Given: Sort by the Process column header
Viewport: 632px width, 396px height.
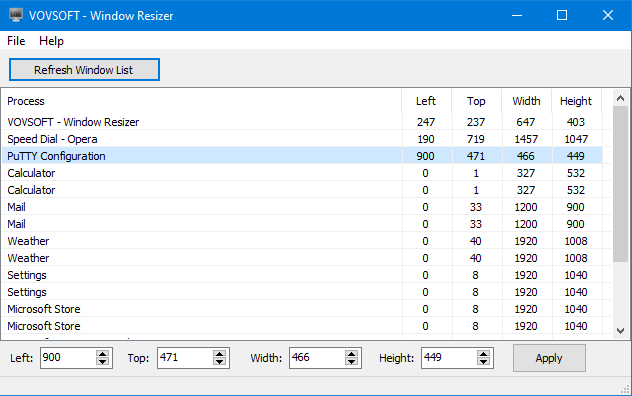Looking at the screenshot, I should point(202,101).
